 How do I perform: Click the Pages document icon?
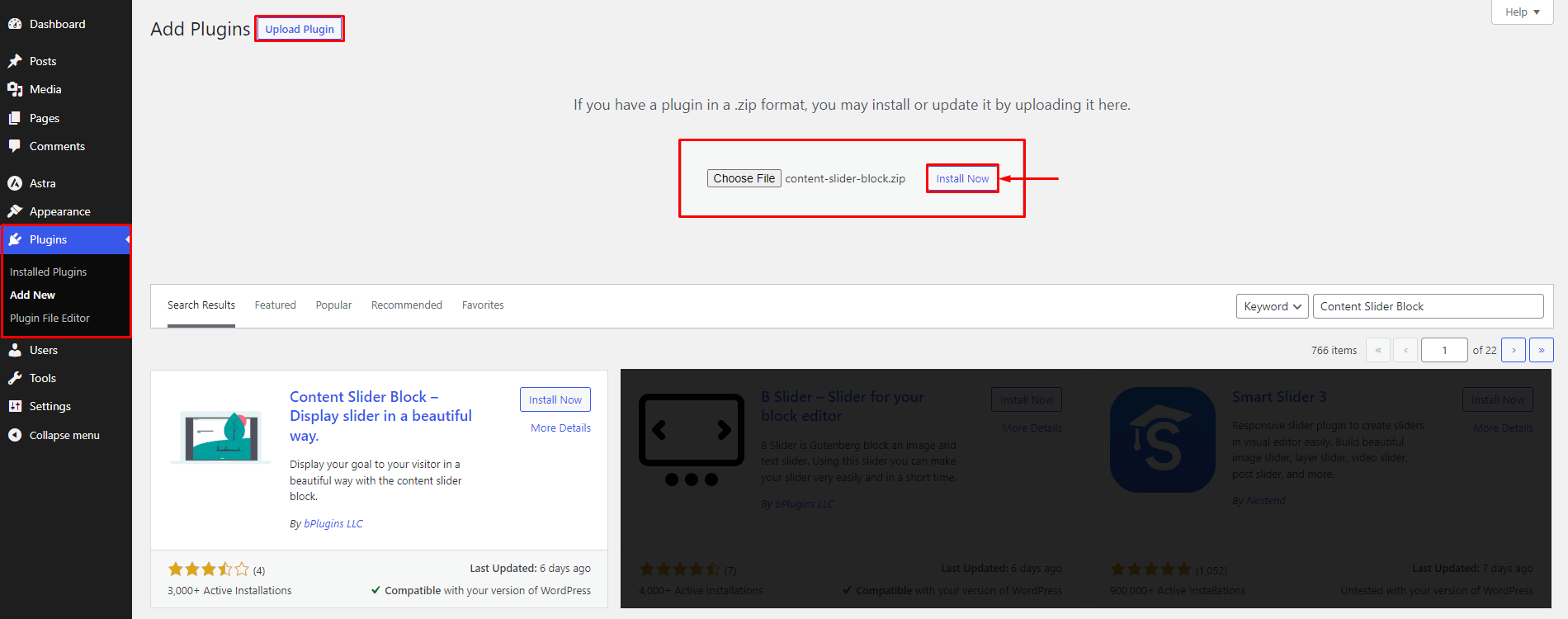tap(15, 118)
